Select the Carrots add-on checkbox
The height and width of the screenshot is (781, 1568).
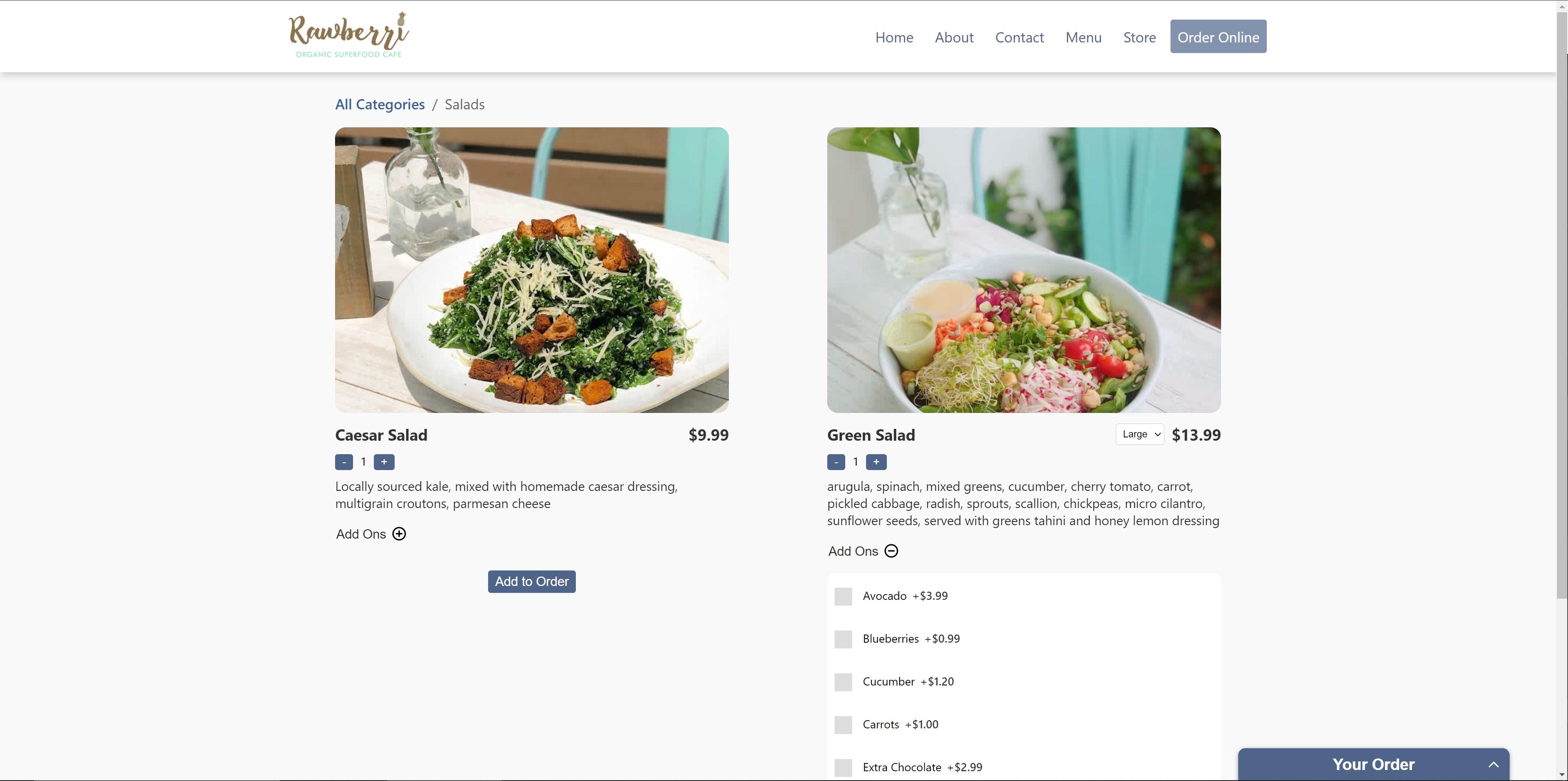[843, 724]
